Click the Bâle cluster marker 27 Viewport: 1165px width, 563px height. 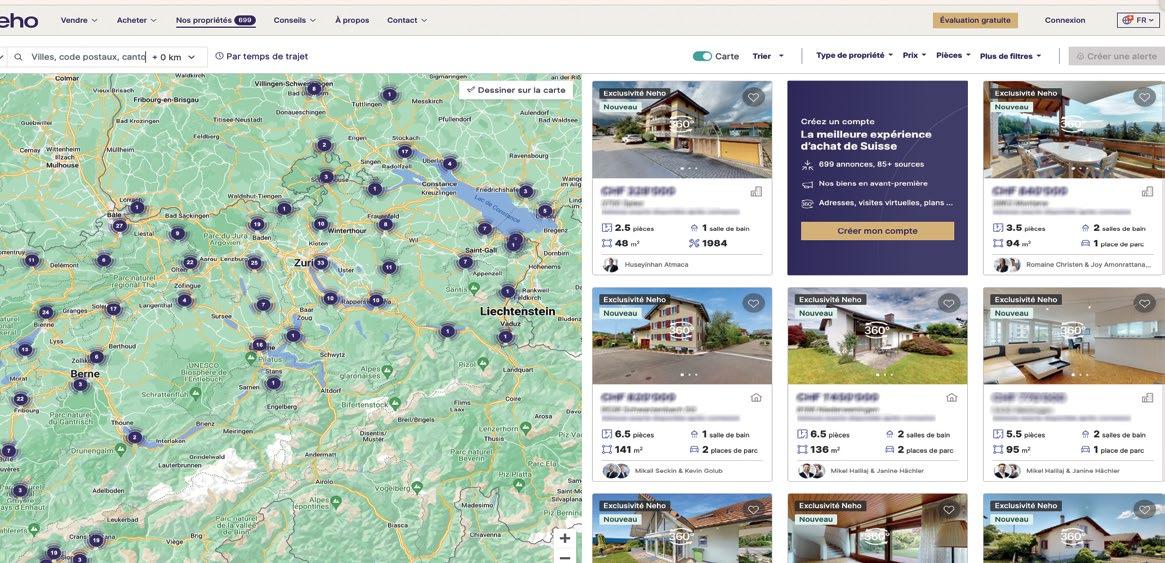click(119, 226)
